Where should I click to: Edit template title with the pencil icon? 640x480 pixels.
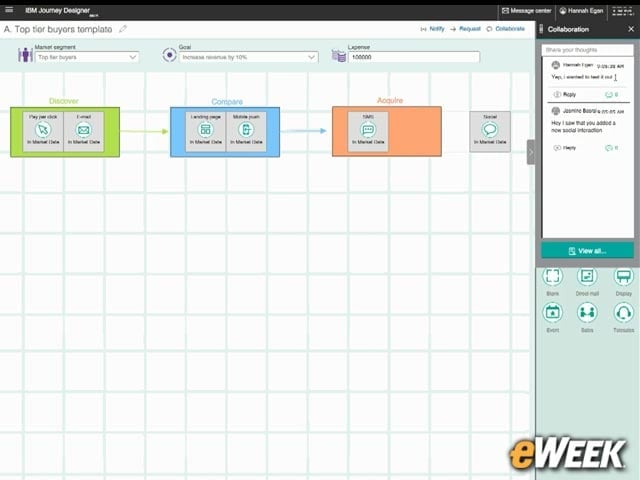(x=123, y=29)
